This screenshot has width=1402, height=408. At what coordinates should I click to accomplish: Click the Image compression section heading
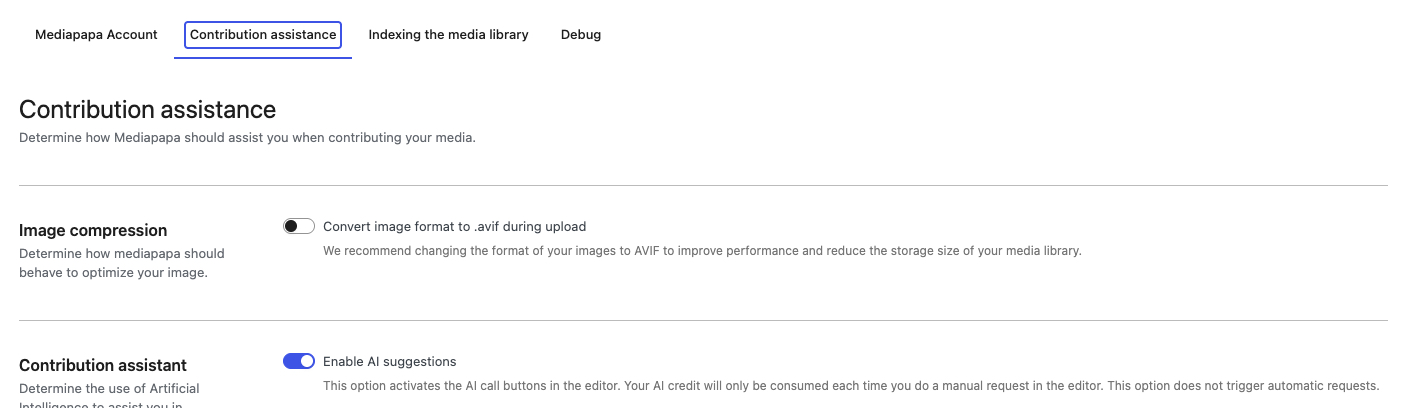pyautogui.click(x=93, y=230)
